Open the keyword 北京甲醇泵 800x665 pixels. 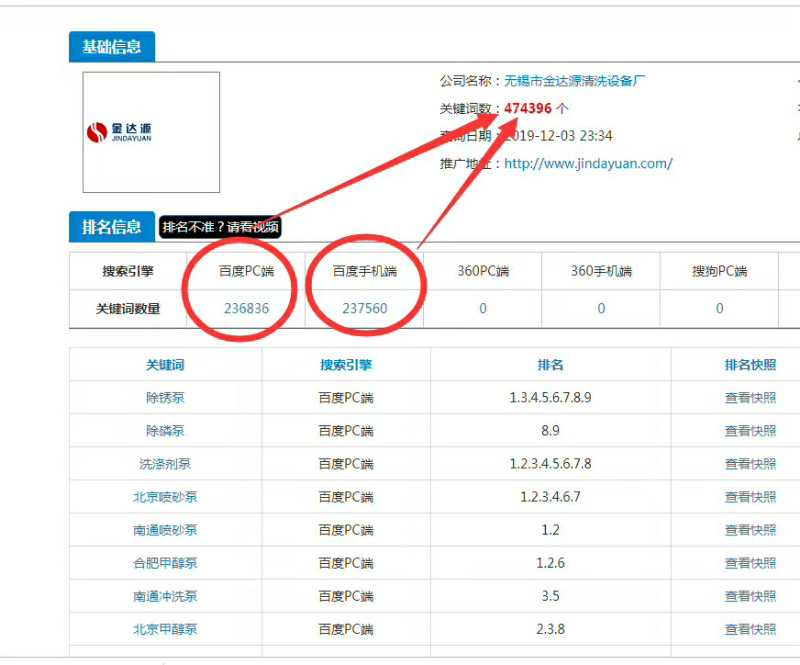[x=164, y=629]
